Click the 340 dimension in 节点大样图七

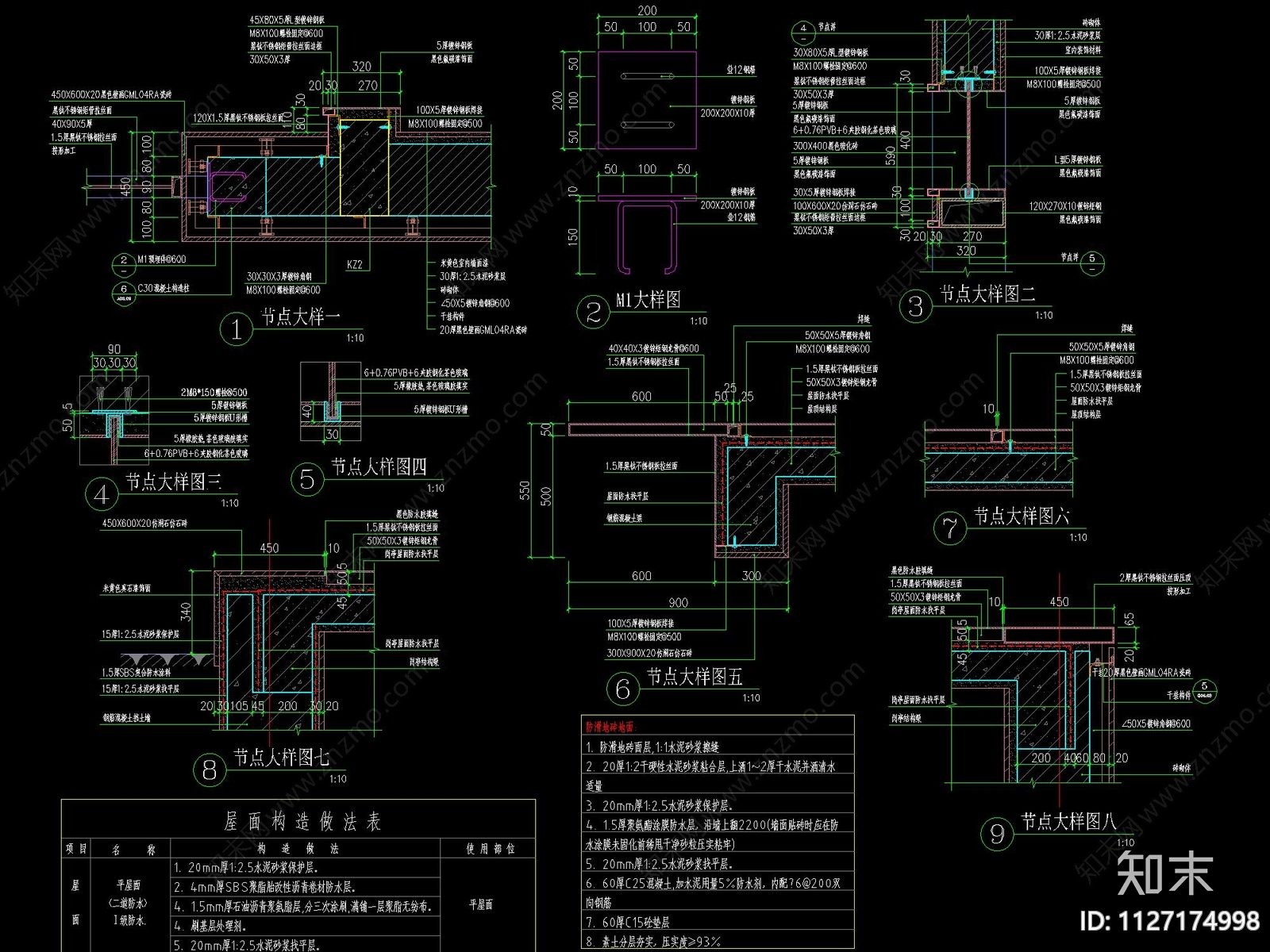tap(186, 612)
